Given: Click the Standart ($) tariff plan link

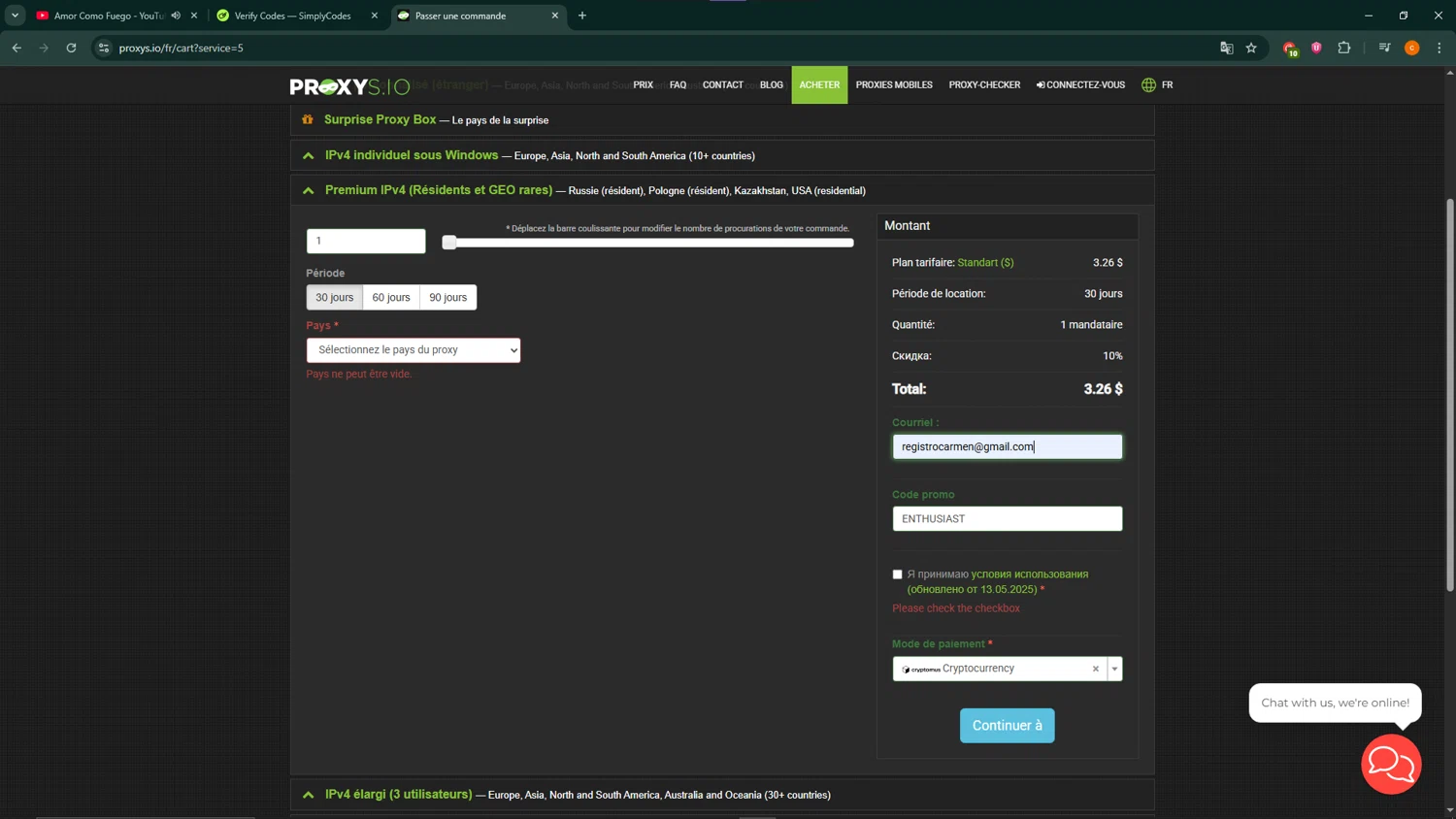Looking at the screenshot, I should pyautogui.click(x=985, y=263).
